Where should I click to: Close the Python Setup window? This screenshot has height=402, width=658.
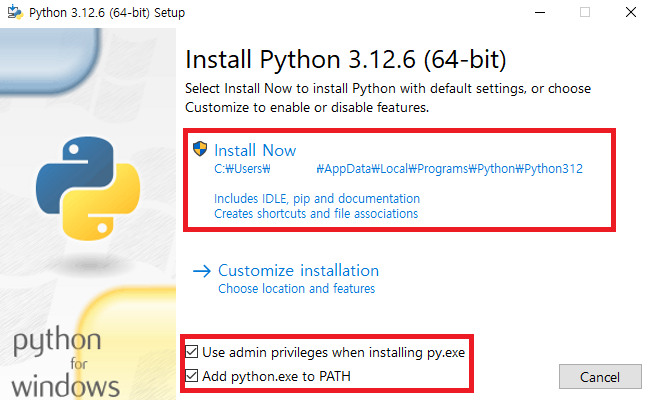tap(631, 12)
